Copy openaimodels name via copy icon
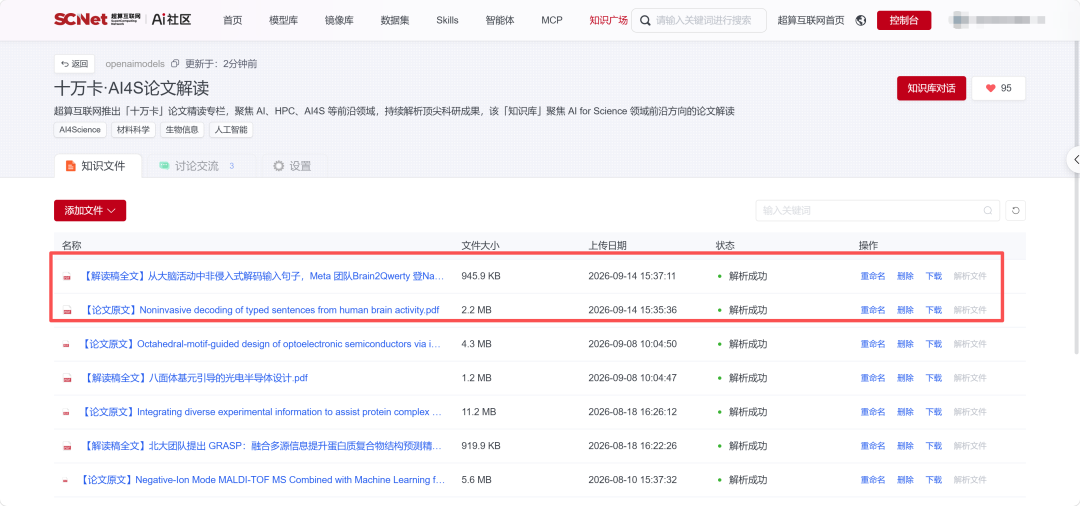 pos(175,63)
